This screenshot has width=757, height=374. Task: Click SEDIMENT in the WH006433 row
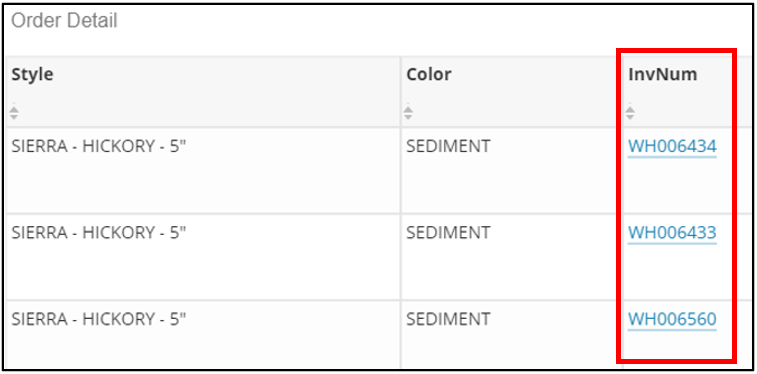(448, 233)
